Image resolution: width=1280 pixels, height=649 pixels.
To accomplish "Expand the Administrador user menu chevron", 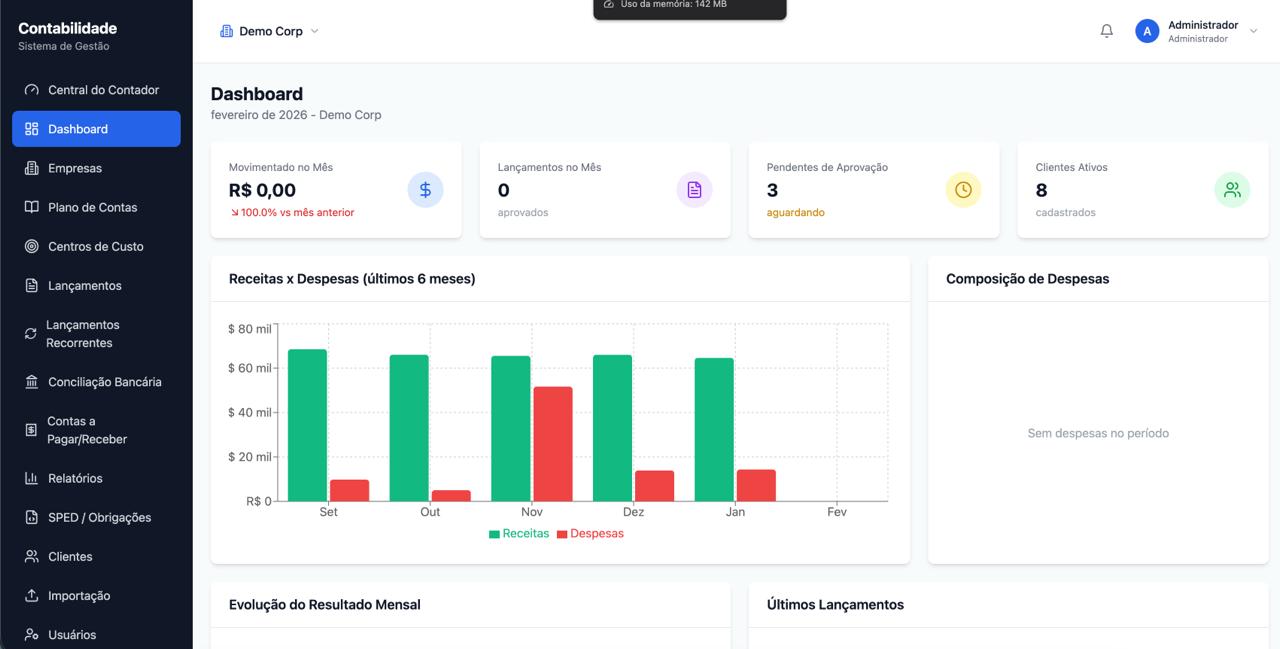I will point(1253,31).
